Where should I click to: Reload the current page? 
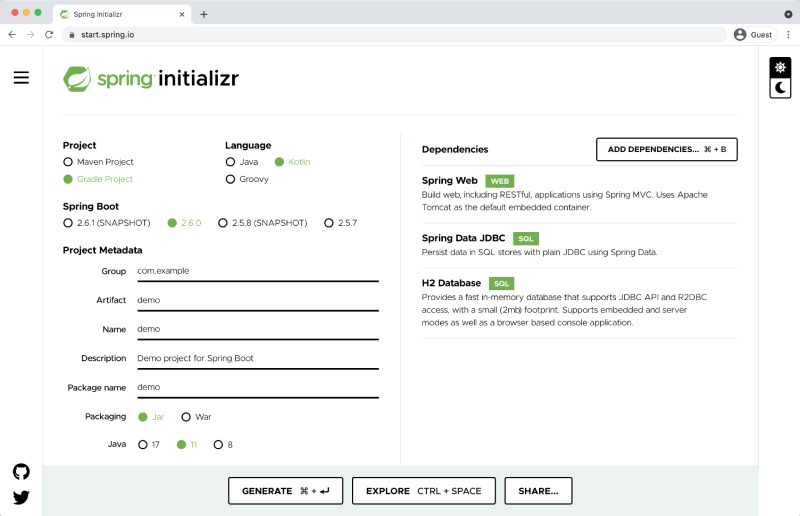coord(49,35)
